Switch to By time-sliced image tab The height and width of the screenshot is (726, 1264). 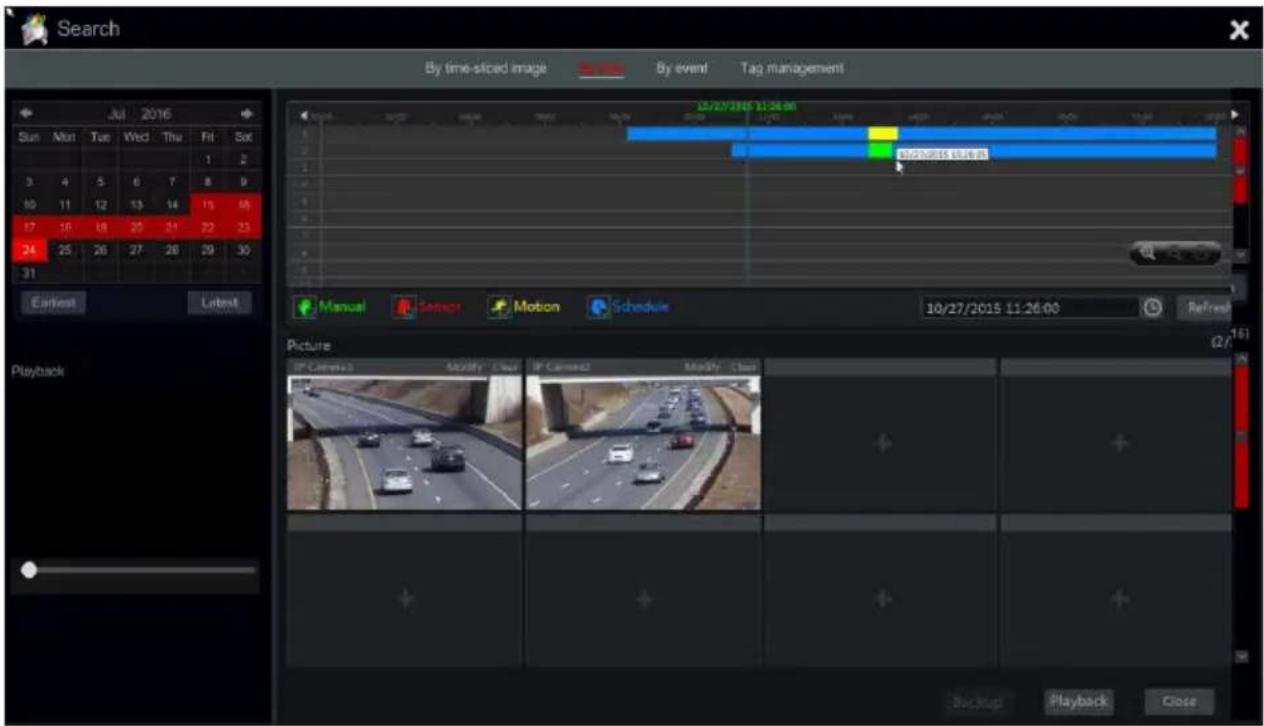(x=486, y=68)
